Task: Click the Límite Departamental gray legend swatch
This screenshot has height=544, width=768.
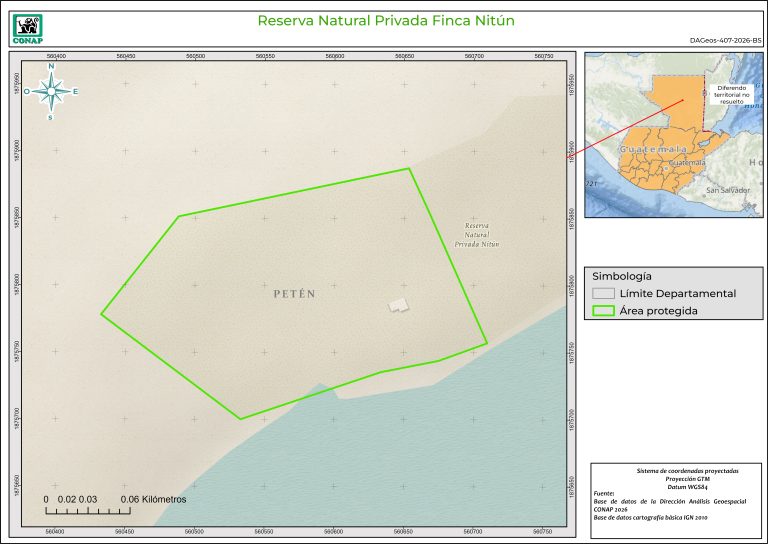Action: point(602,294)
